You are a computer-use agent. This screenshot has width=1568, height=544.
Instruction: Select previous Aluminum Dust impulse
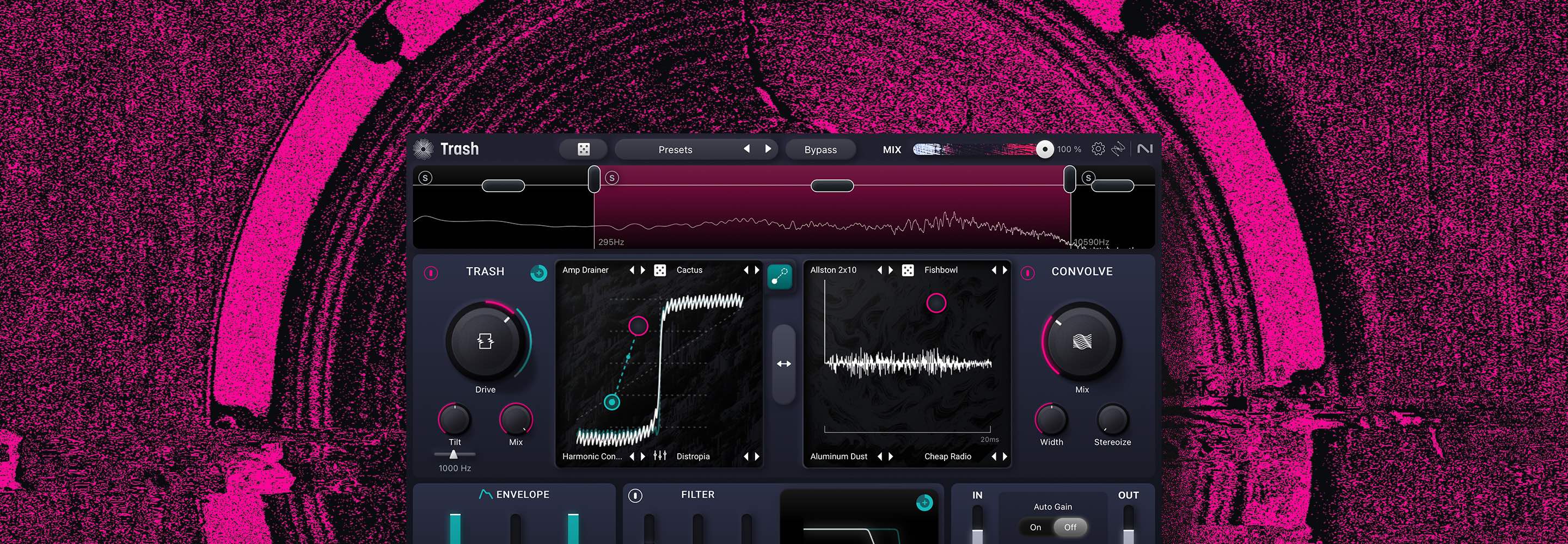880,456
